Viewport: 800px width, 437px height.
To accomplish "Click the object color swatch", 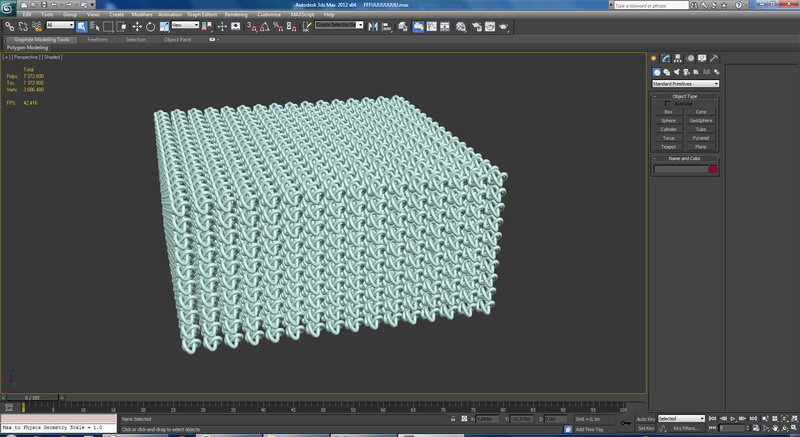I will click(713, 170).
